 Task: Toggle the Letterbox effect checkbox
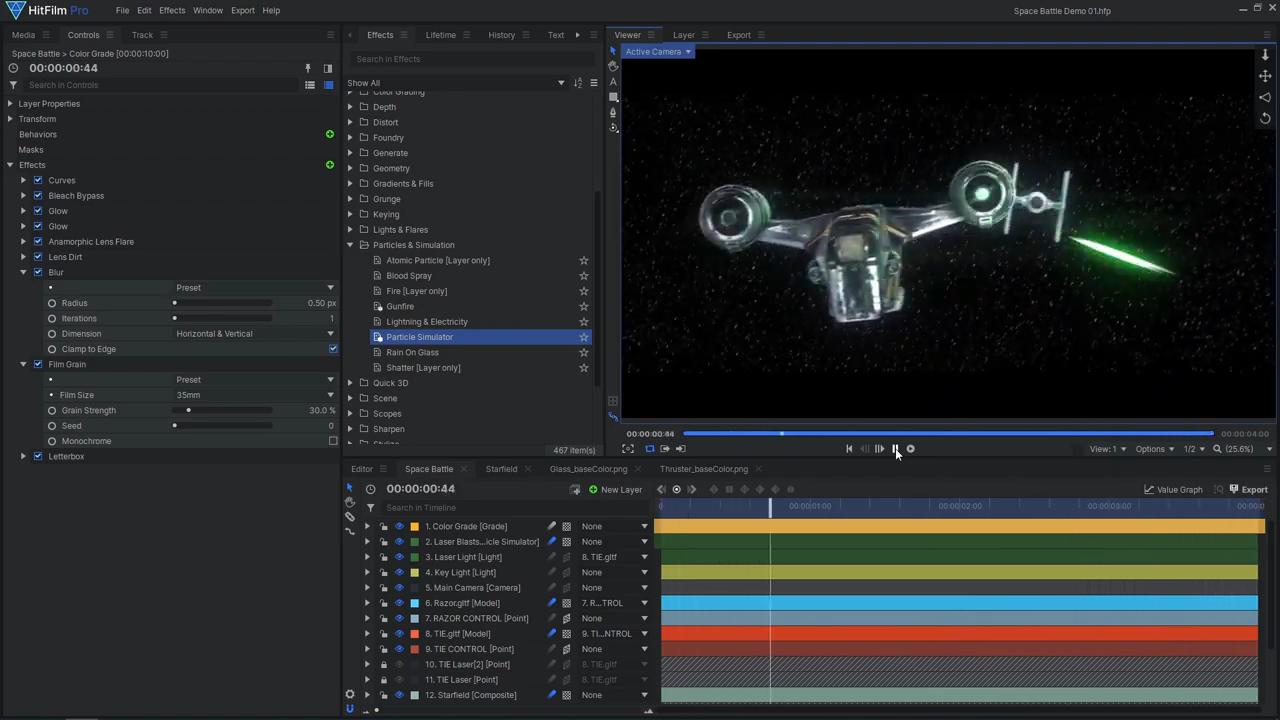(38, 456)
